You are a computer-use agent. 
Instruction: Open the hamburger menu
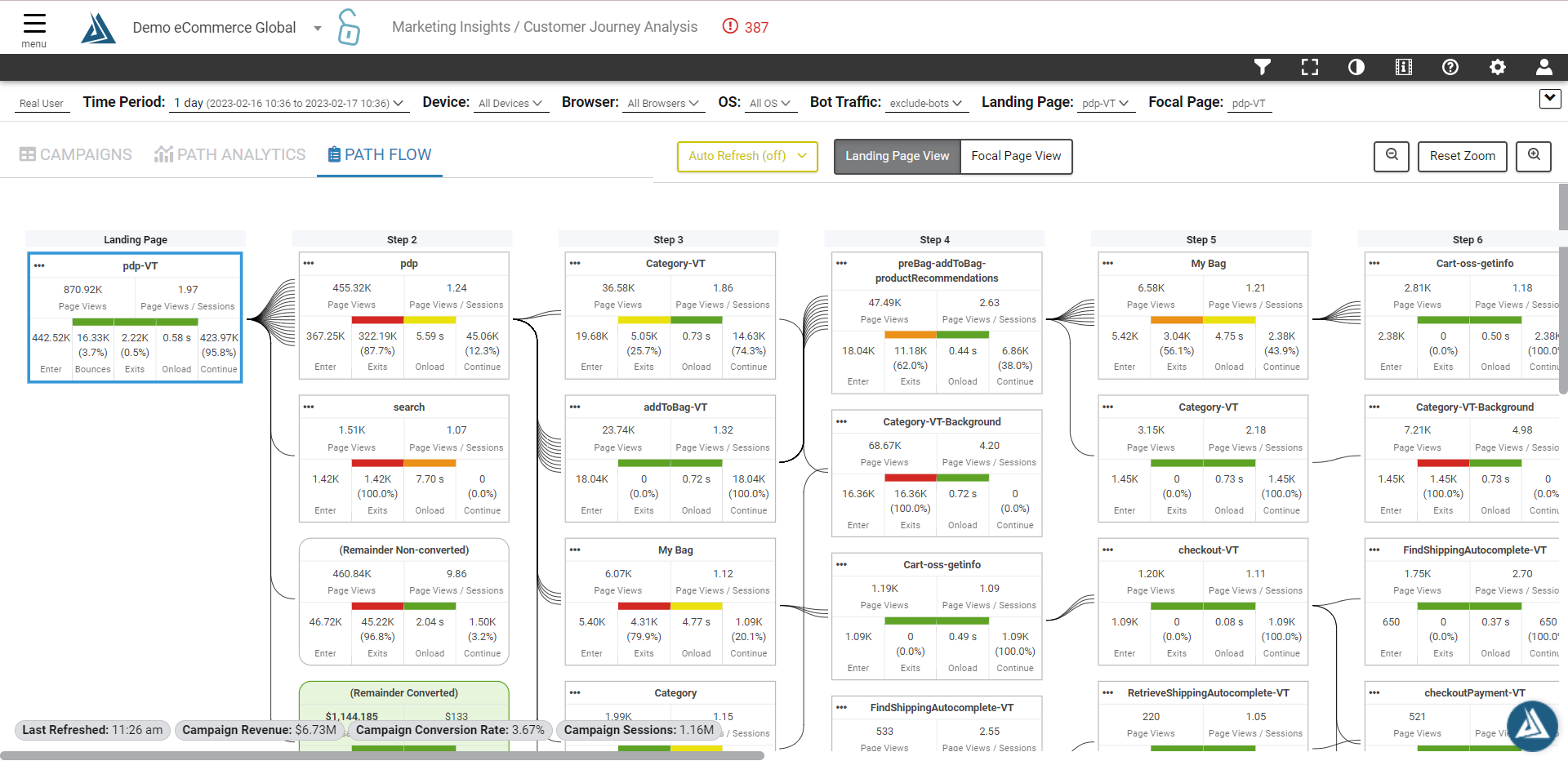34,22
